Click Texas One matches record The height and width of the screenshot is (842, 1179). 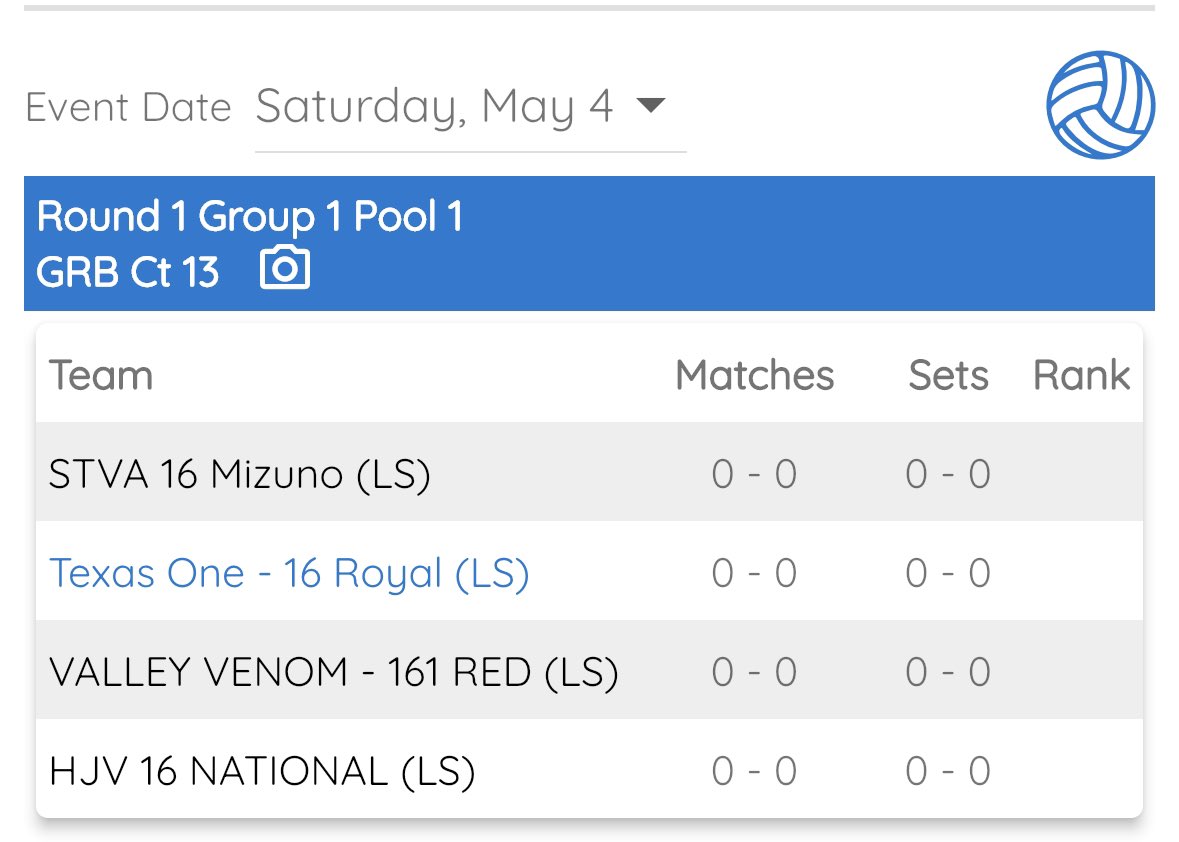point(754,573)
